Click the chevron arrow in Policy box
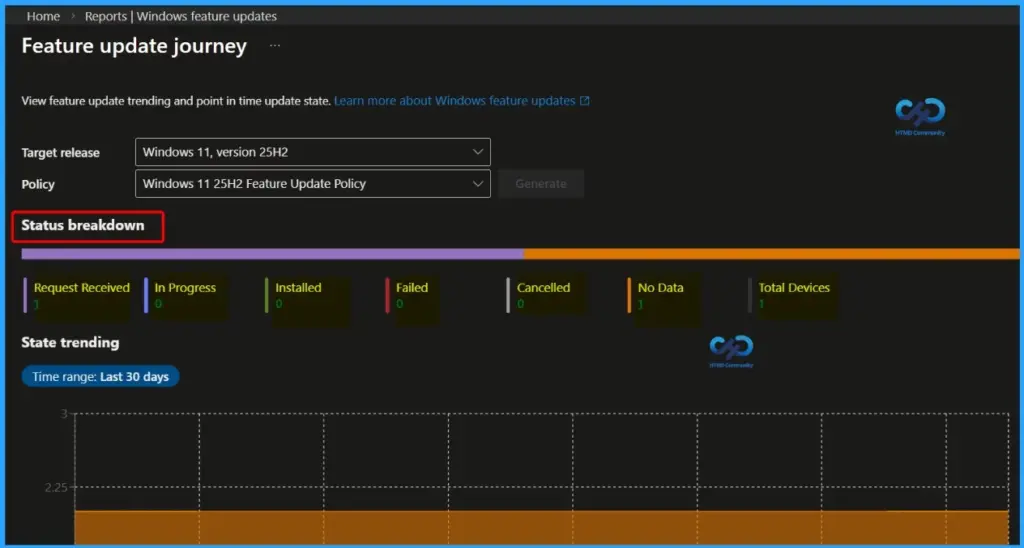The height and width of the screenshot is (548, 1024). point(478,184)
